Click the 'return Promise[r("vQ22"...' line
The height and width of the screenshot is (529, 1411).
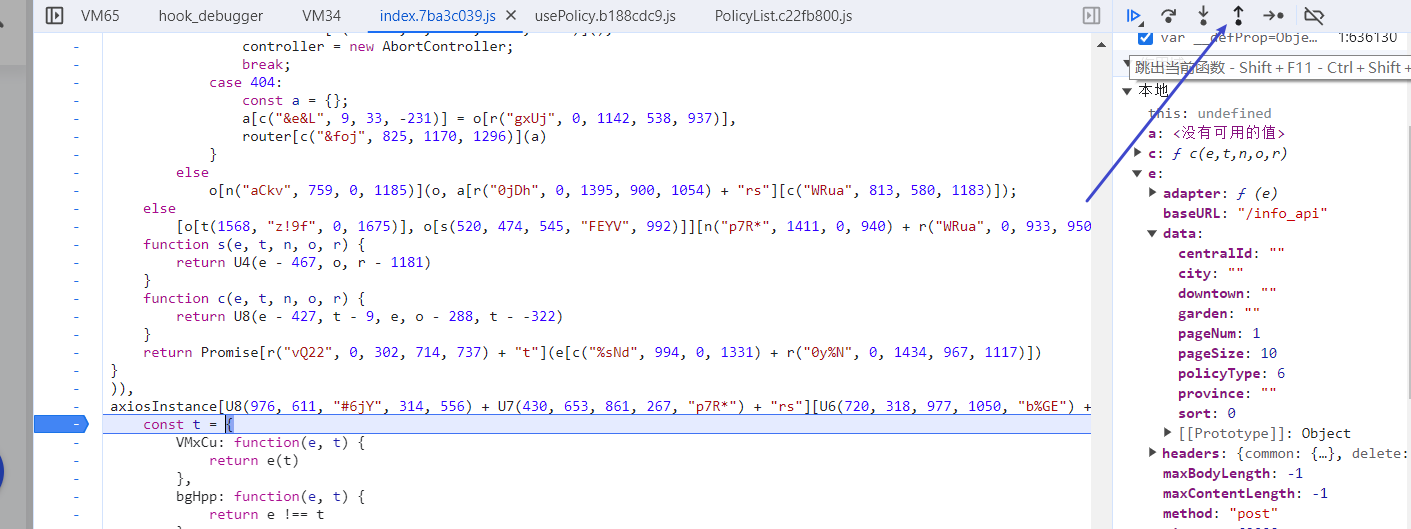[593, 353]
